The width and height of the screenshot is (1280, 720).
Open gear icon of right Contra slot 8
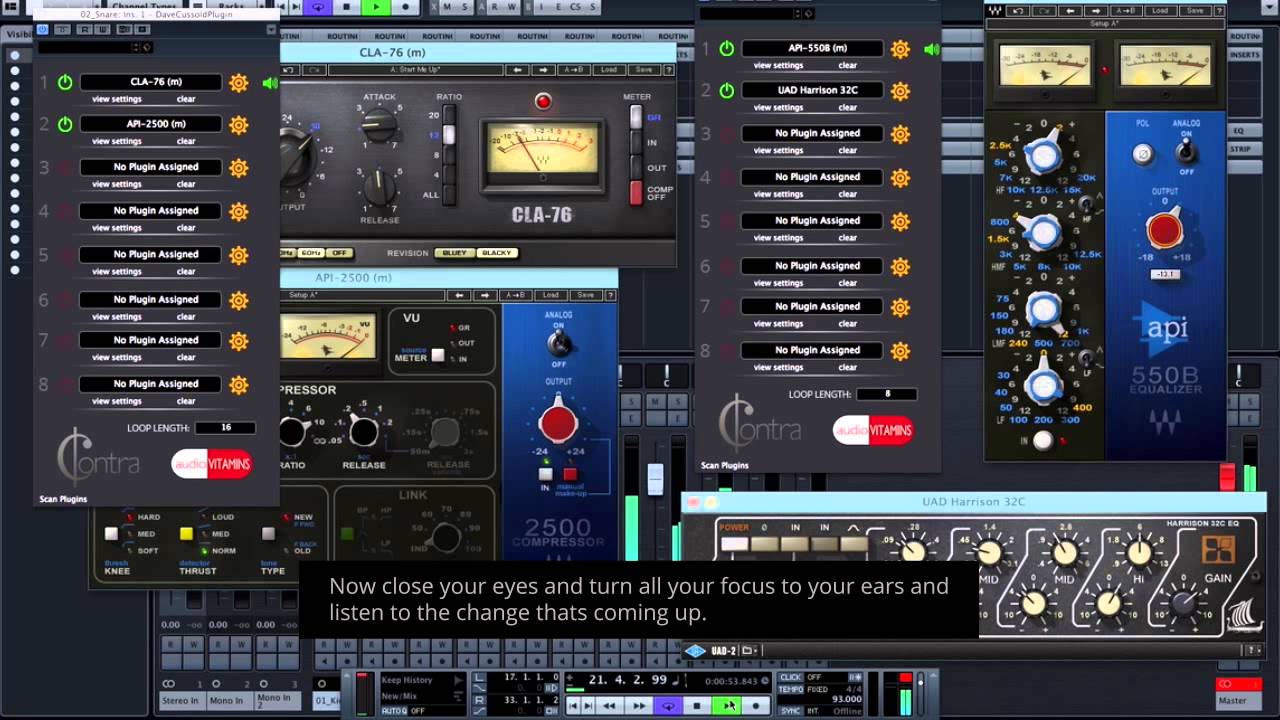(900, 351)
